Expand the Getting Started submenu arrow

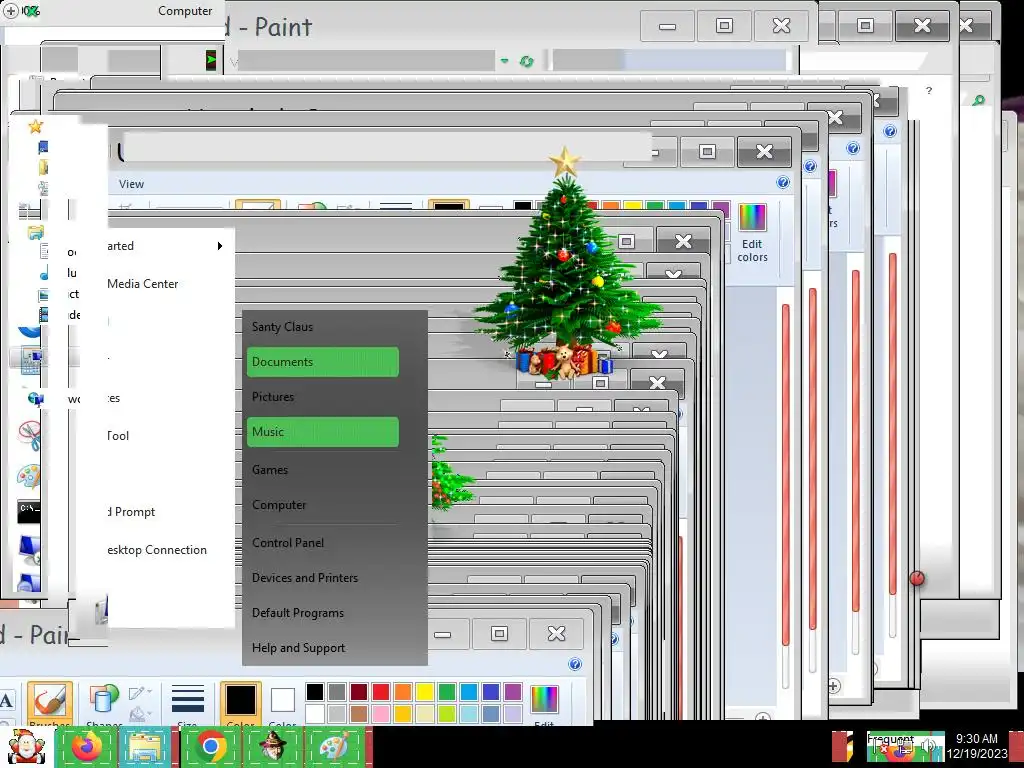click(220, 246)
